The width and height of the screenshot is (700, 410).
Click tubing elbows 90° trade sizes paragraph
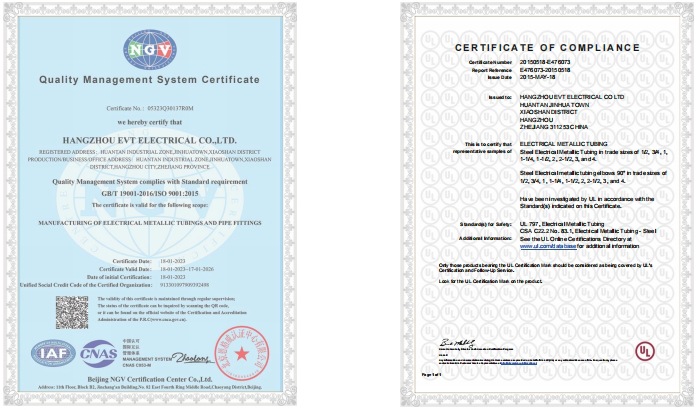coord(593,177)
